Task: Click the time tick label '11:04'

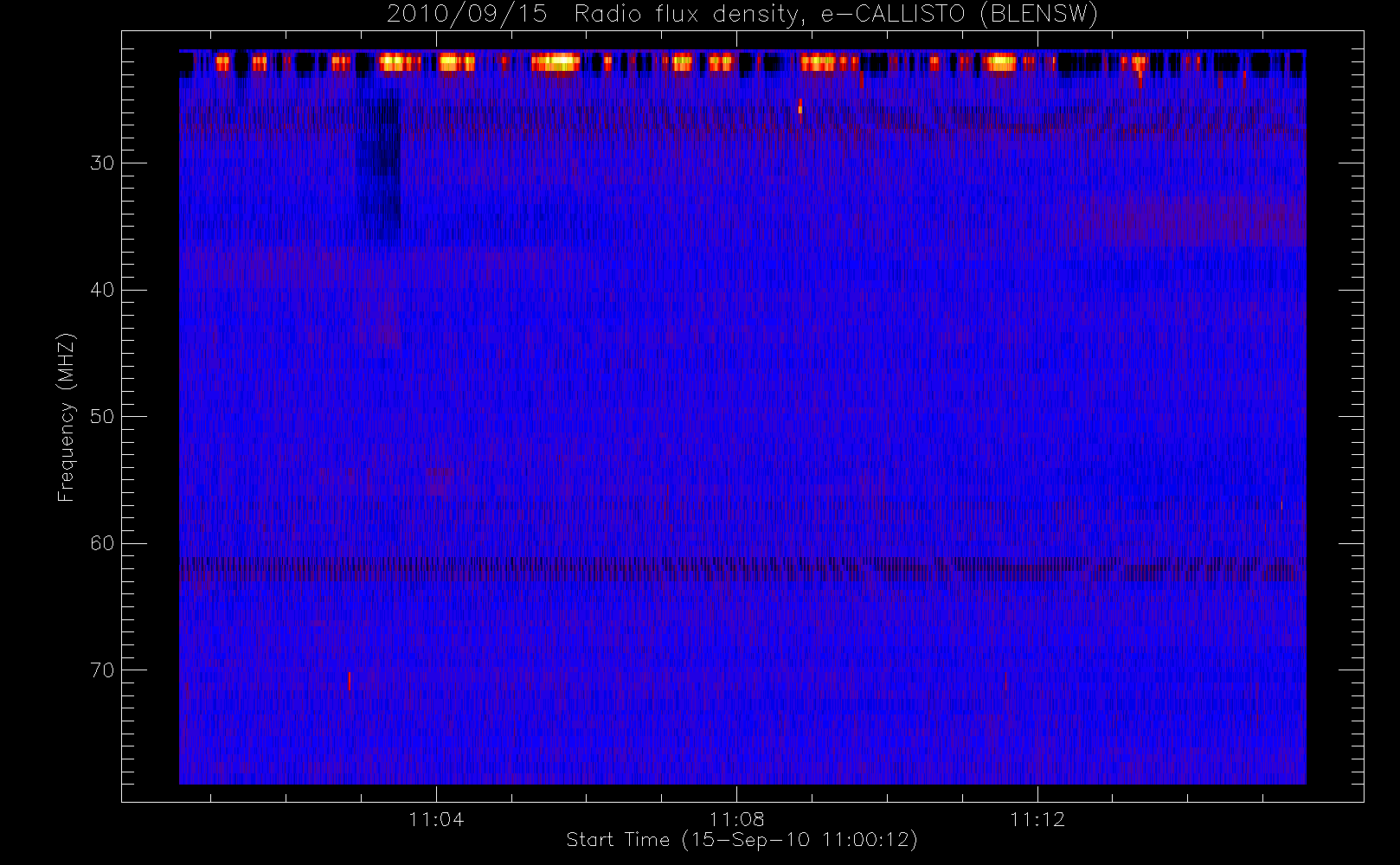Action: (x=436, y=819)
